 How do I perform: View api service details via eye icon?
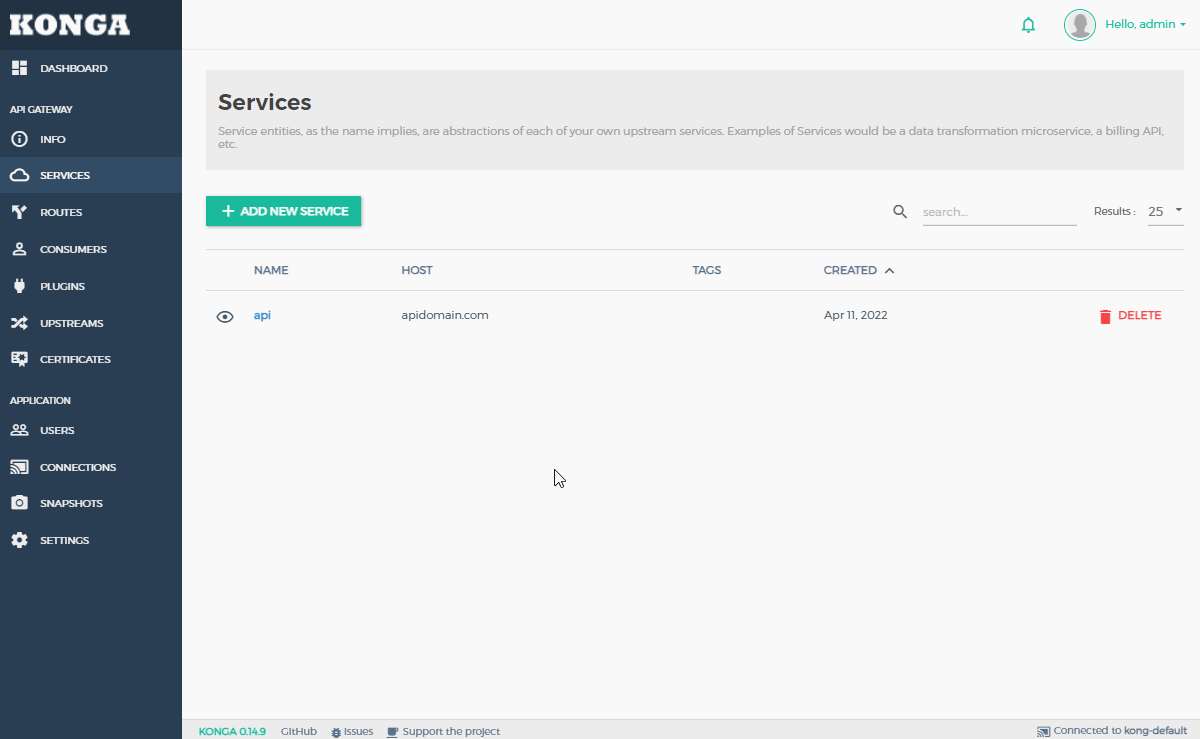pos(225,316)
